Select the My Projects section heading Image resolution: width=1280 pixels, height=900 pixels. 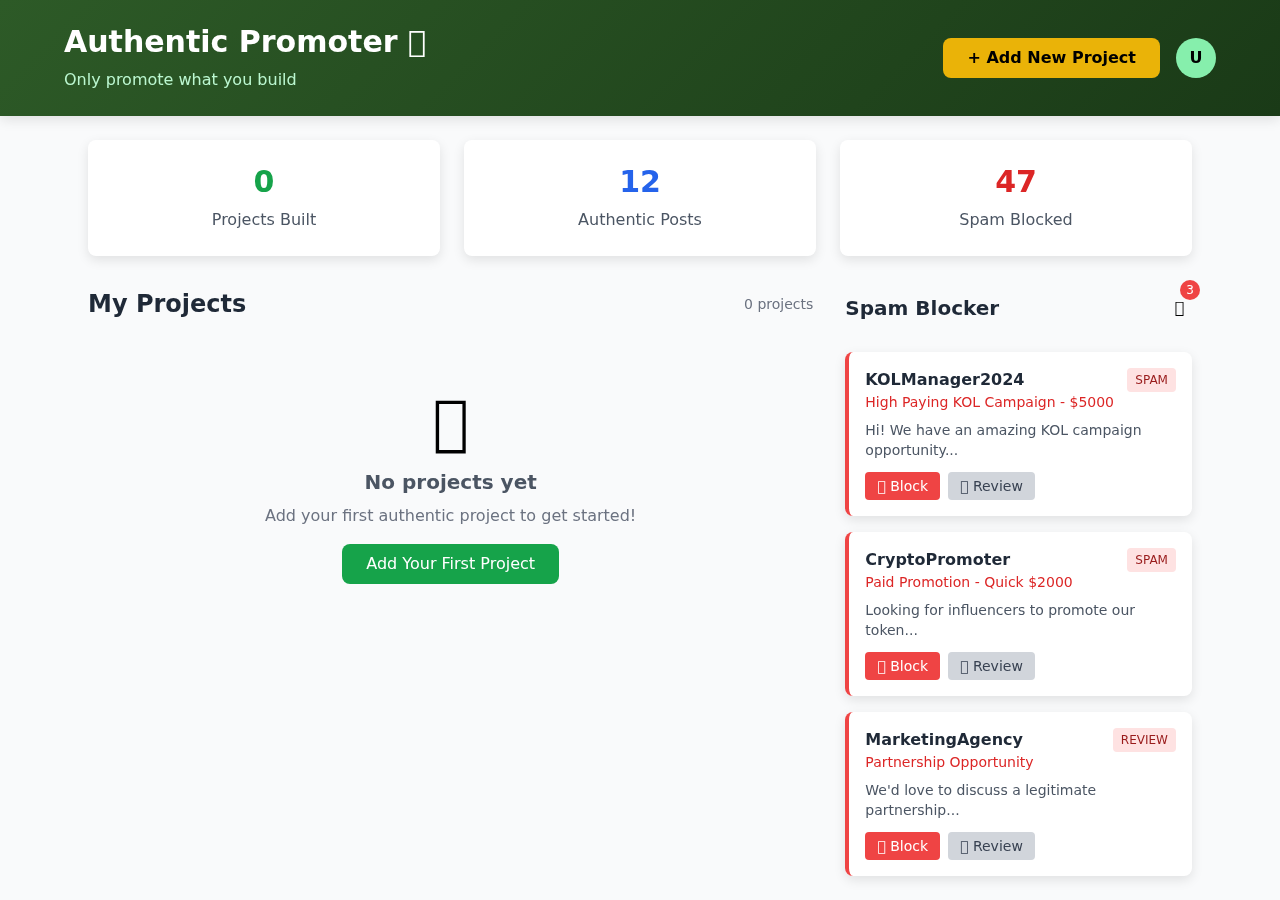(166, 303)
